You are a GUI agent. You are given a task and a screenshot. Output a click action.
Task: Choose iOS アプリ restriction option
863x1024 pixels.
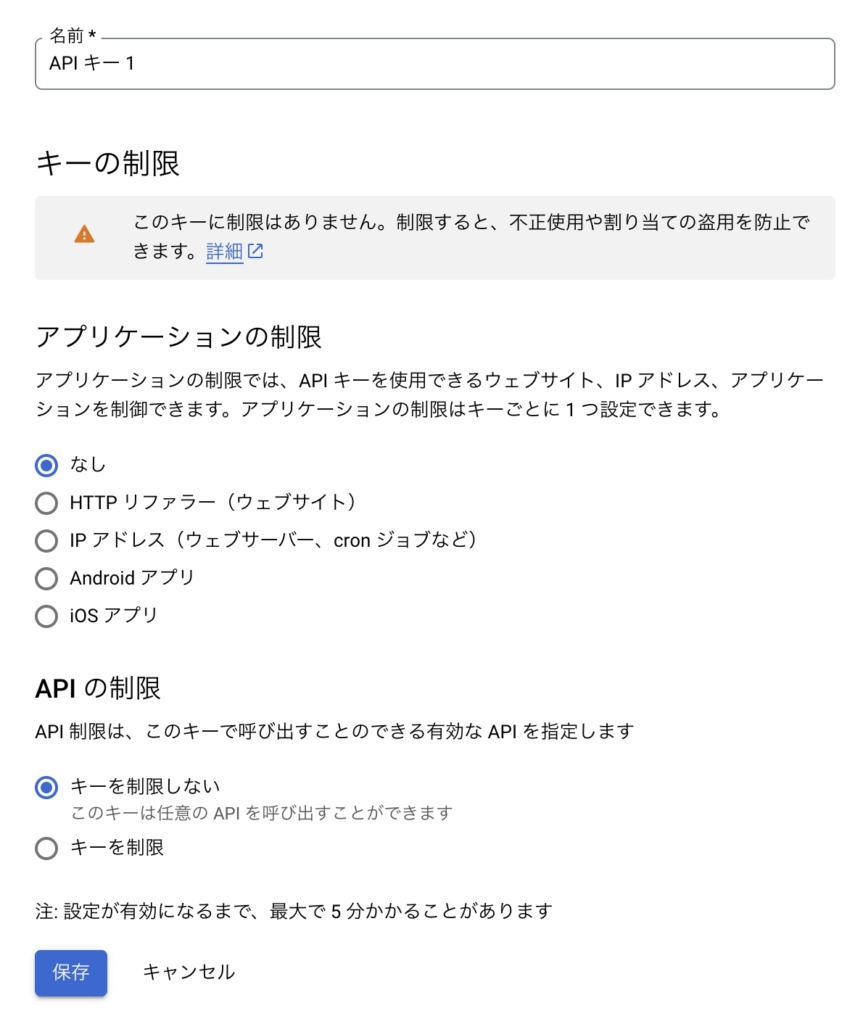46,616
